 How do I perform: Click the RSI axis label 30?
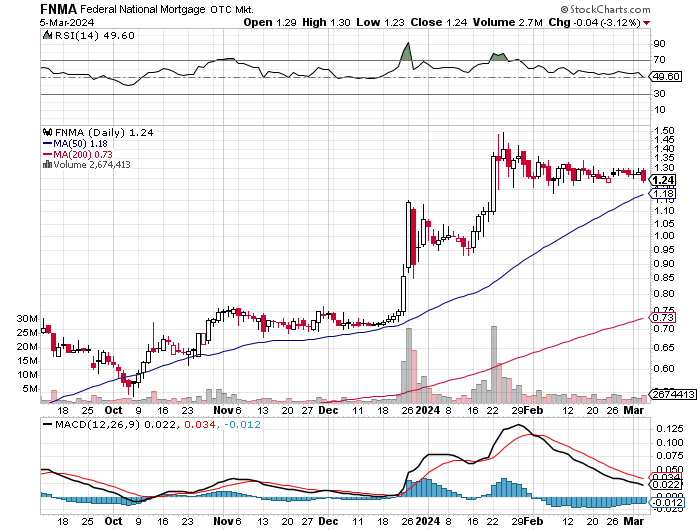pyautogui.click(x=659, y=94)
